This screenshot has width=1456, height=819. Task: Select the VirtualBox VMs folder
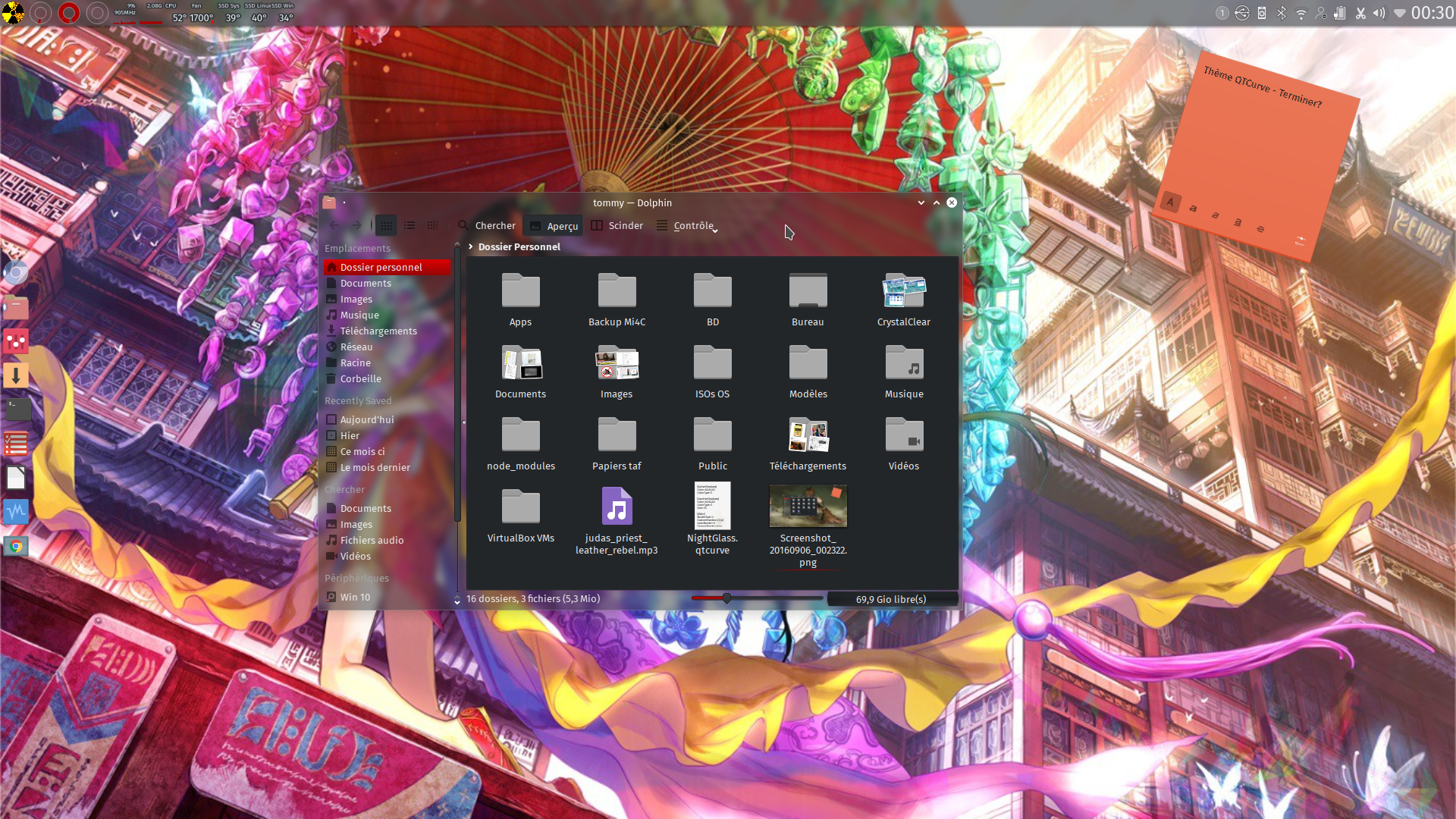521,516
